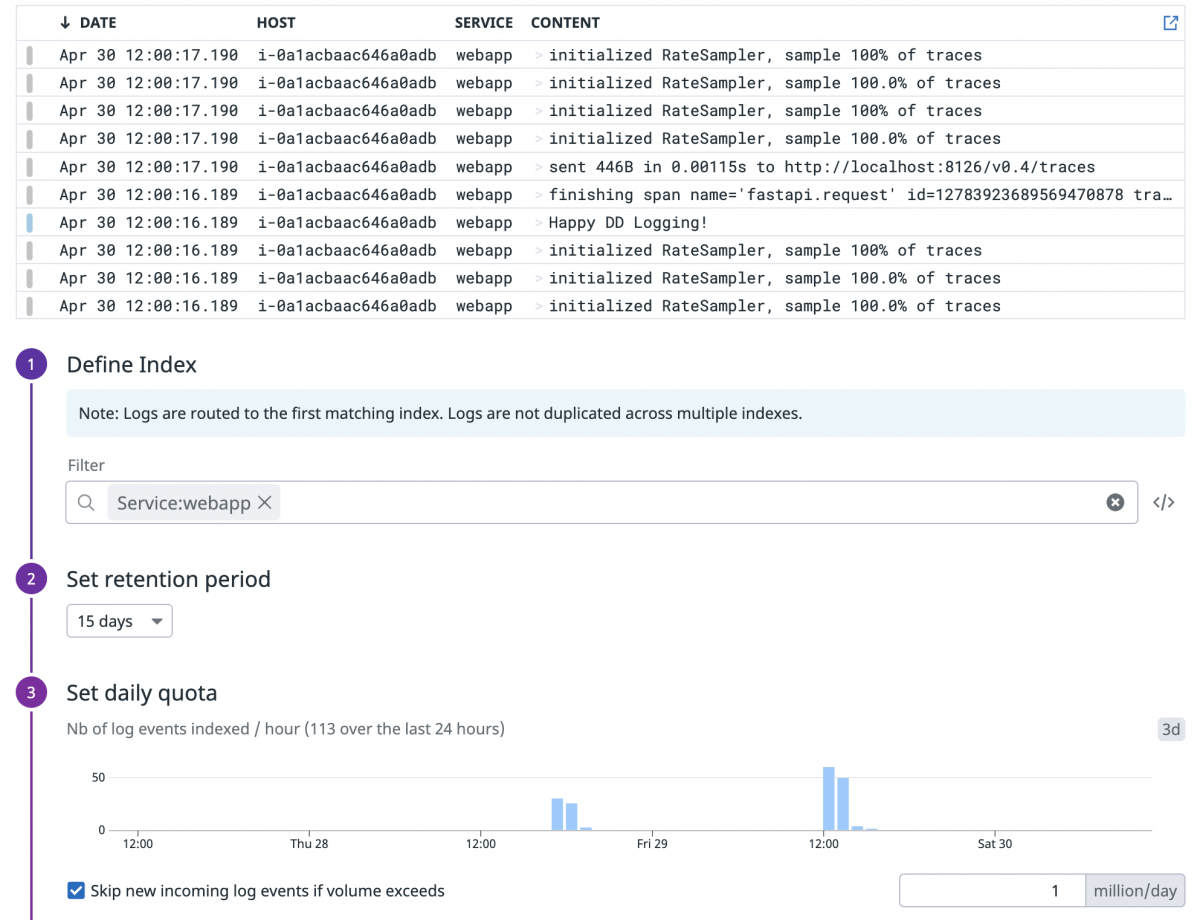Click the daily quota value input field

coord(990,890)
